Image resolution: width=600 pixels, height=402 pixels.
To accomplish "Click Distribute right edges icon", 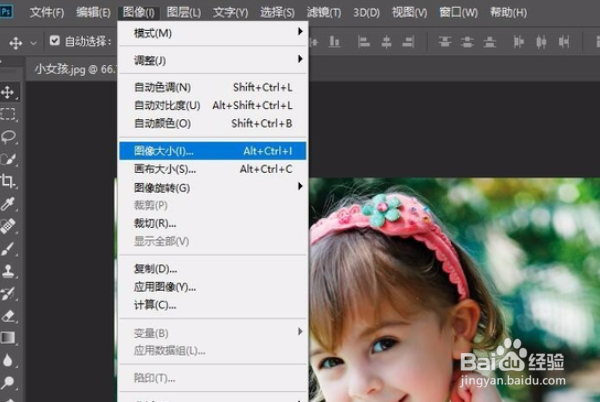I will click(x=564, y=41).
